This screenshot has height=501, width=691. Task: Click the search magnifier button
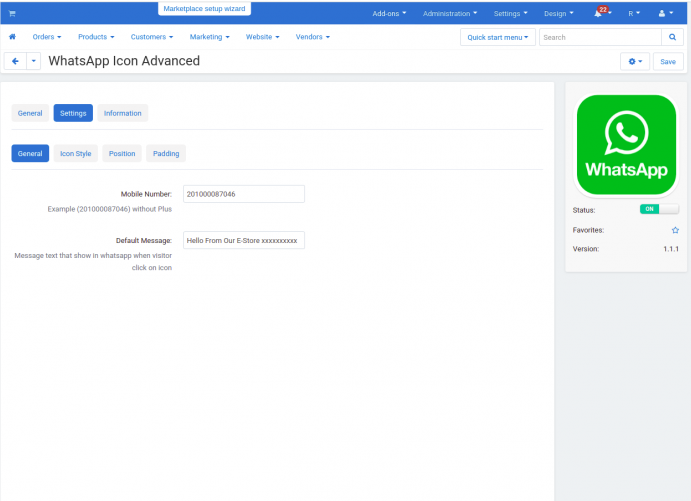(x=672, y=37)
